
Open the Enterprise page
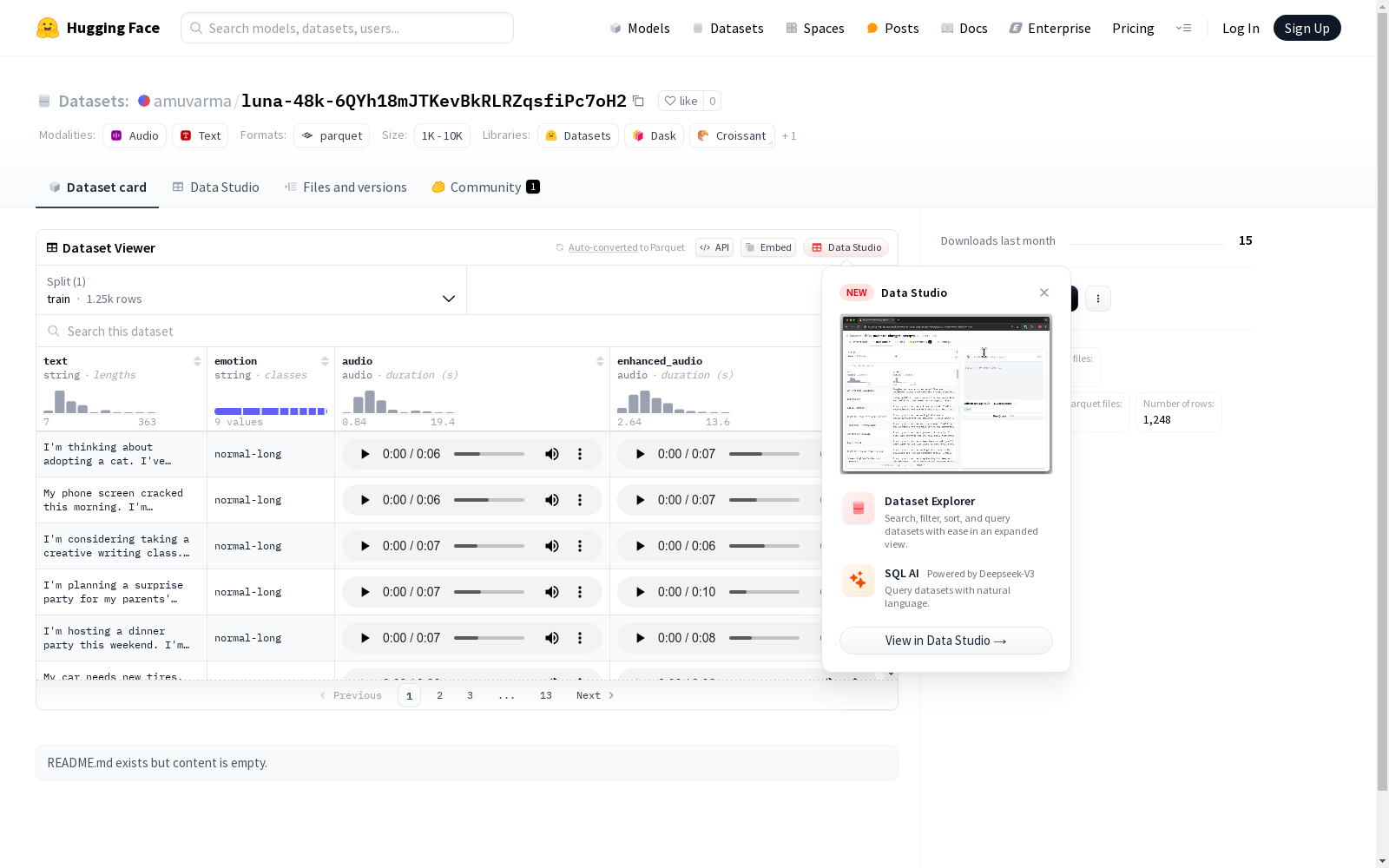point(1050,28)
